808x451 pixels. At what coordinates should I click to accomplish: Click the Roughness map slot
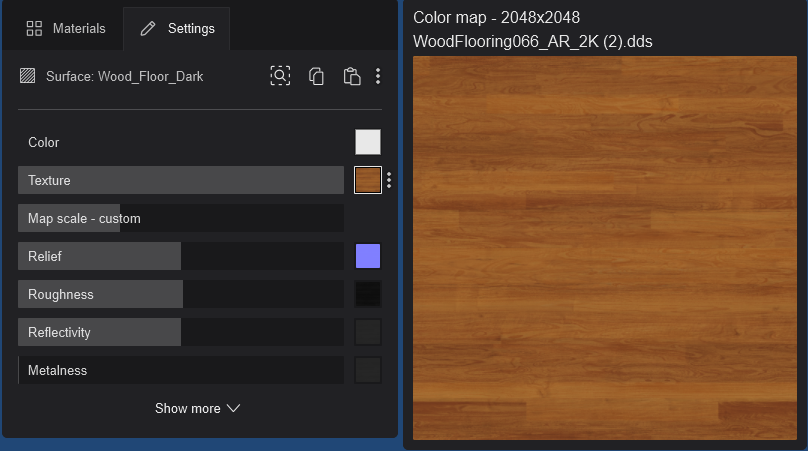coord(368,294)
